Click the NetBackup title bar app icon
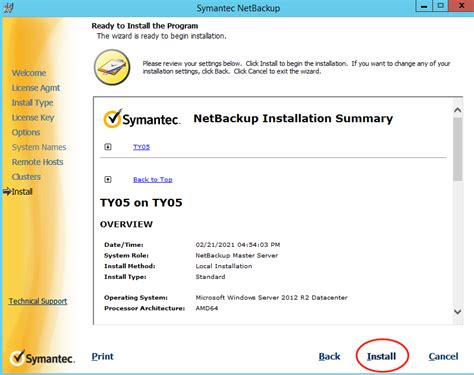The image size is (474, 375). pos(8,7)
